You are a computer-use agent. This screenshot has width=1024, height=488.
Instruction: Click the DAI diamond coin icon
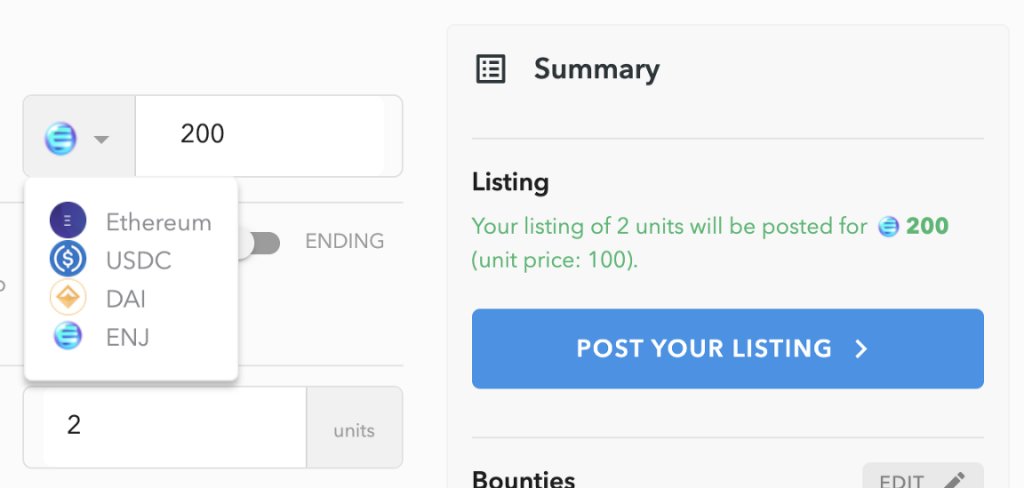pos(68,298)
